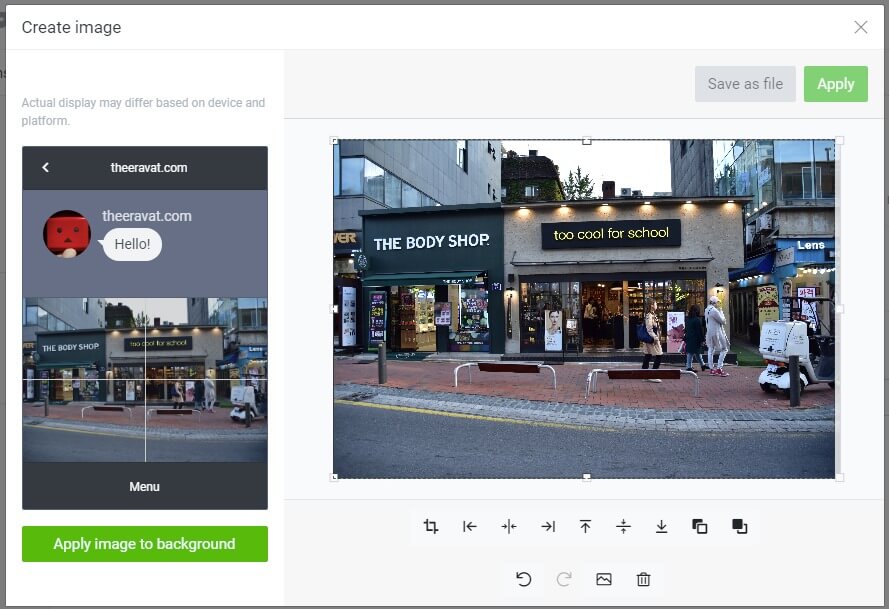
Task: Delete selected image with trash icon
Action: [x=644, y=579]
